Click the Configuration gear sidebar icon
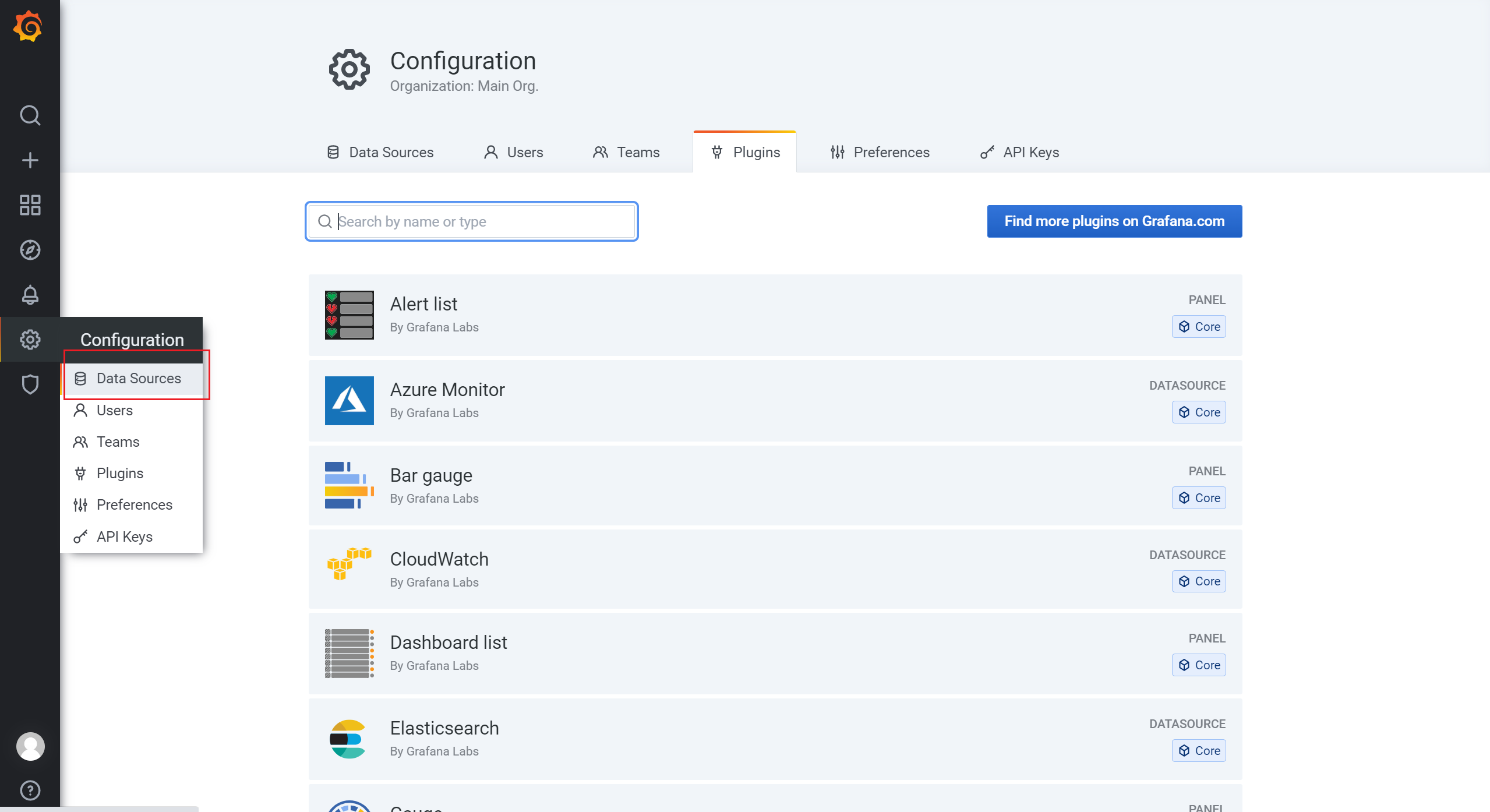 (x=30, y=340)
